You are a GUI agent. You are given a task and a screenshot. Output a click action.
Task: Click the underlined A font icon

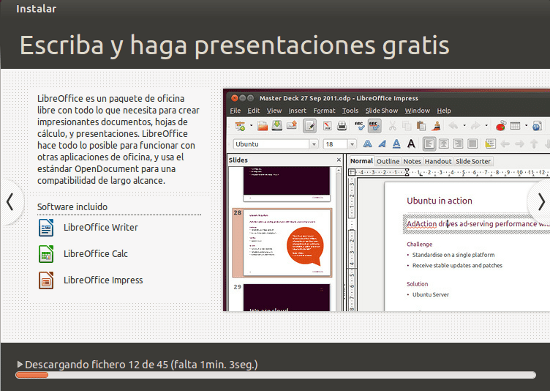[396, 144]
